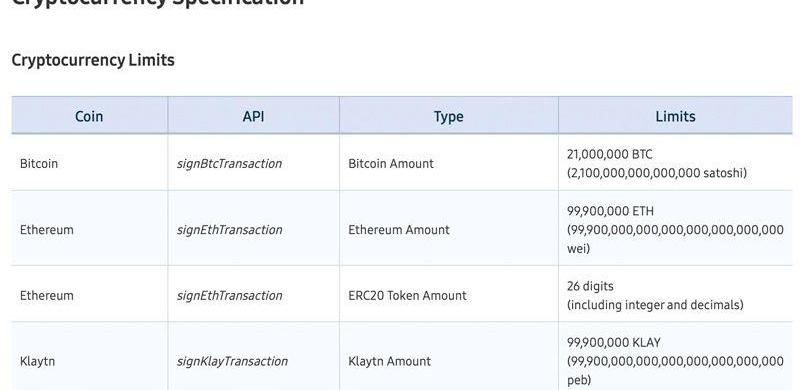Click the 21,000,000 BTC limit text
This screenshot has height=390, width=800.
pyautogui.click(x=610, y=154)
